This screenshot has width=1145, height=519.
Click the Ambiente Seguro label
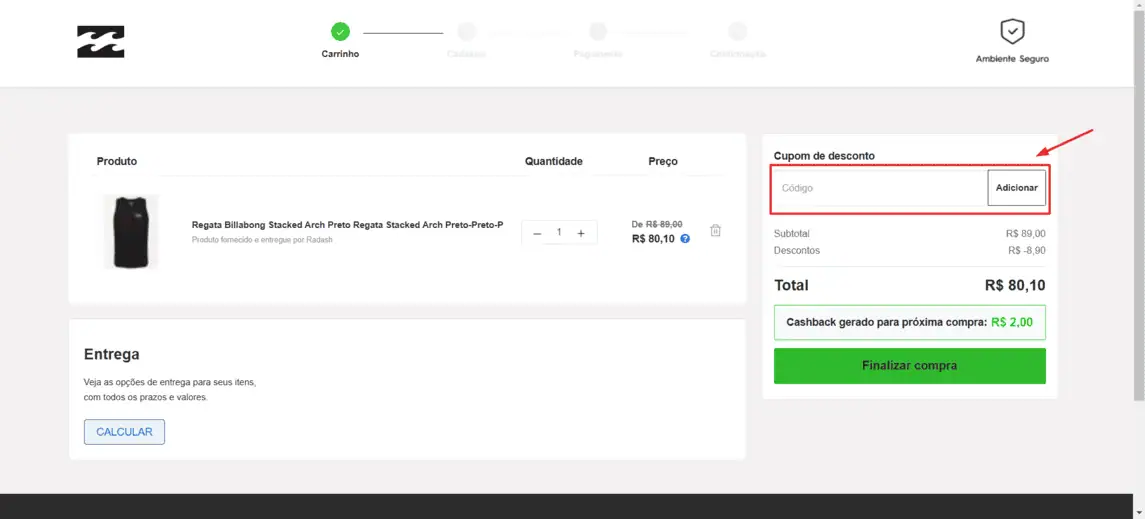tap(1012, 59)
